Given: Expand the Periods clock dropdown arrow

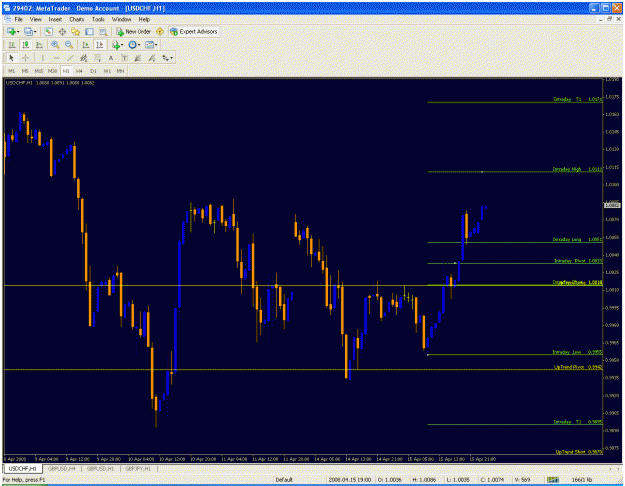Looking at the screenshot, I should pyautogui.click(x=139, y=45).
